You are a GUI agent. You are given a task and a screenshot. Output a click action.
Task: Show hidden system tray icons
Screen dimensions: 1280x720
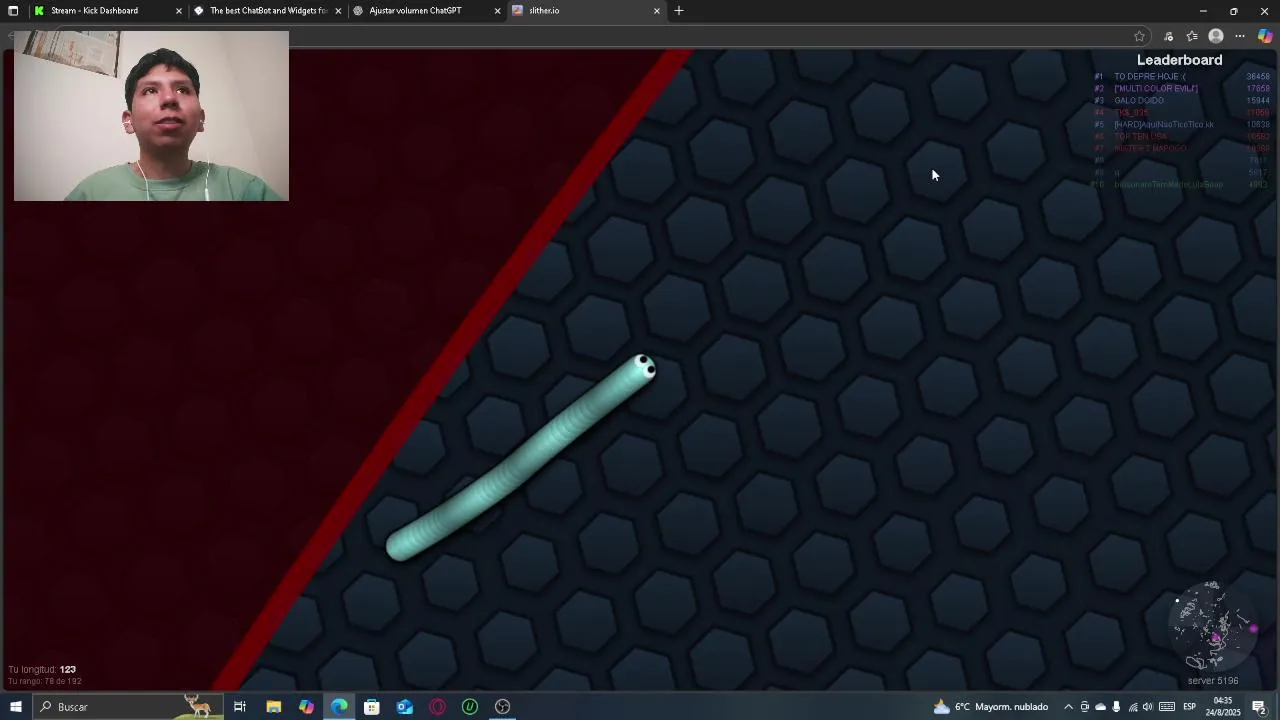coord(1068,707)
